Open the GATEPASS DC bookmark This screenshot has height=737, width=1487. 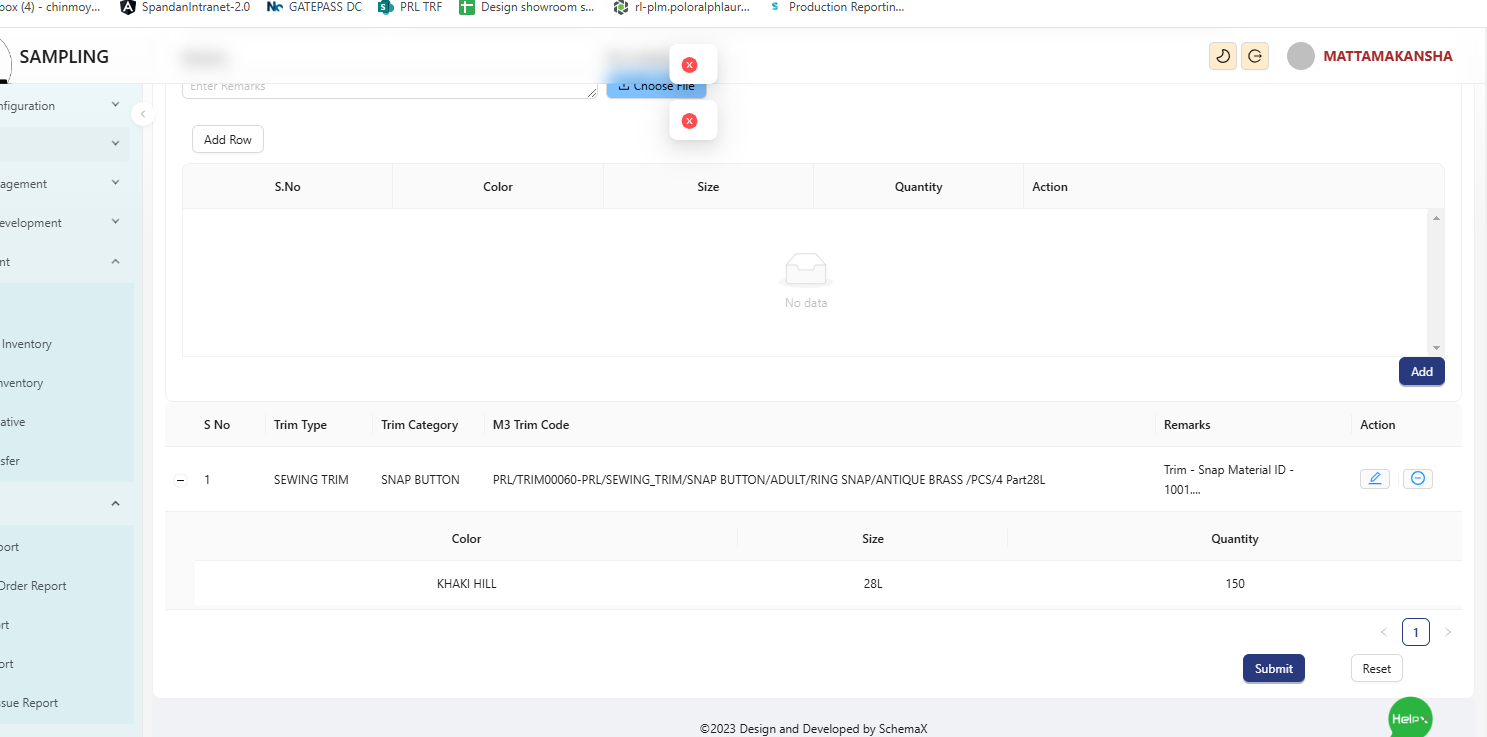[314, 7]
